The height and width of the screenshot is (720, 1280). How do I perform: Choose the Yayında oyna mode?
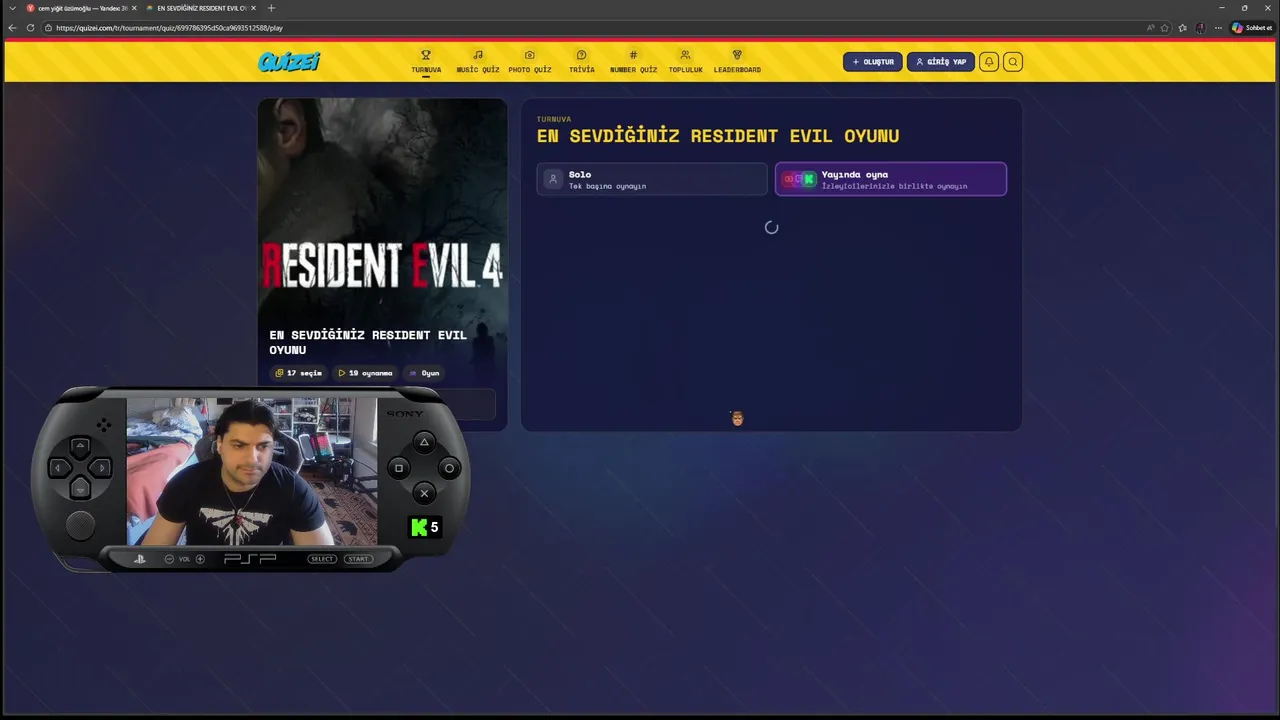tap(891, 179)
